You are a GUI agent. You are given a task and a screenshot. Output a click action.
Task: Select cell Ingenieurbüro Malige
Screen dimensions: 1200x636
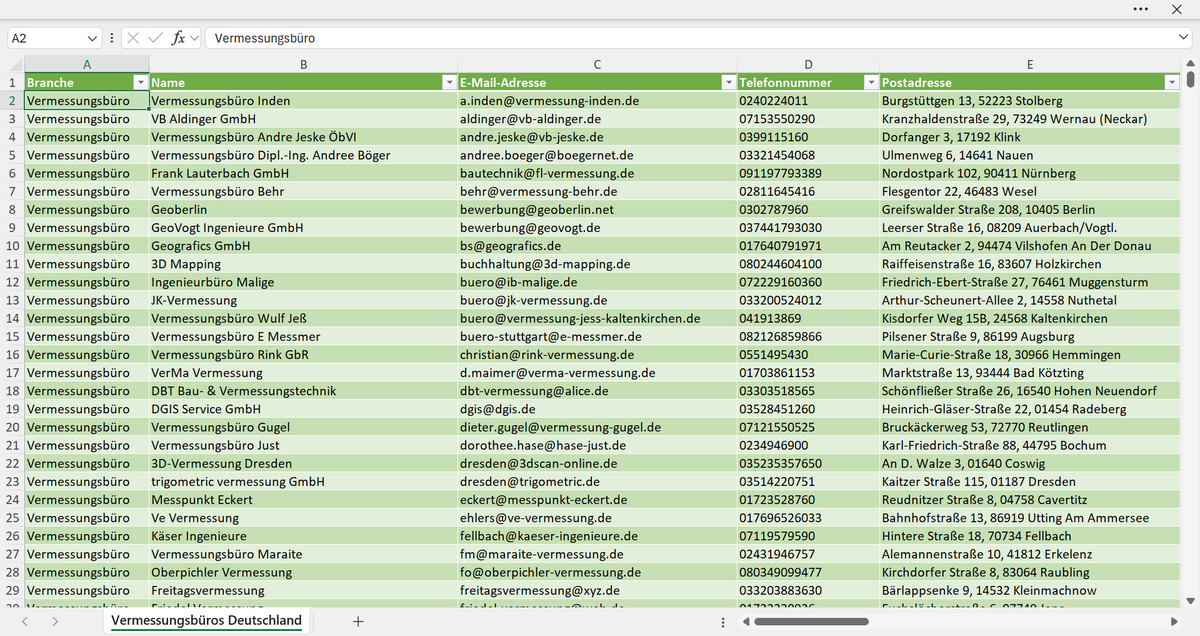tap(303, 282)
